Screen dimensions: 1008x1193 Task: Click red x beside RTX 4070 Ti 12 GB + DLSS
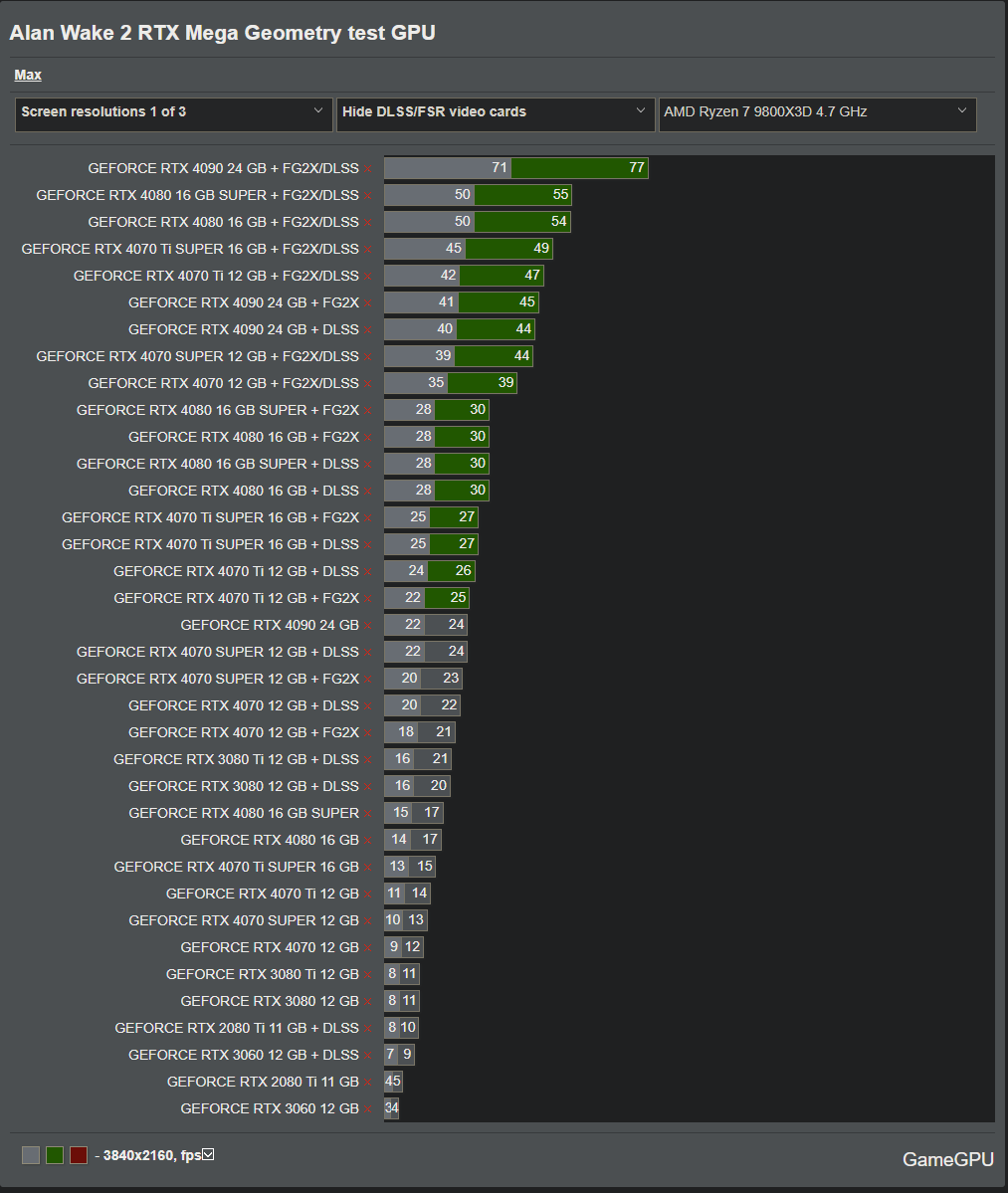(368, 572)
